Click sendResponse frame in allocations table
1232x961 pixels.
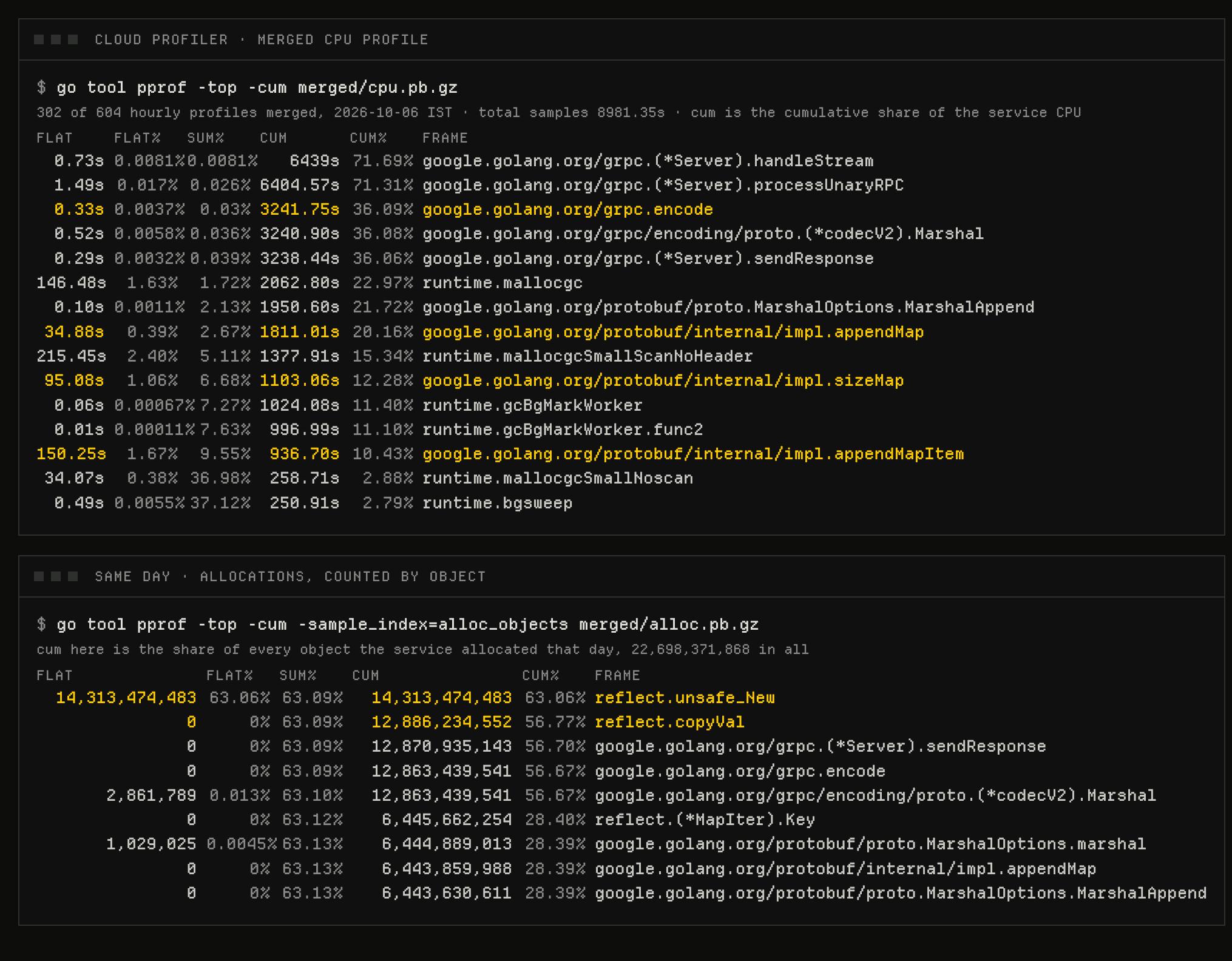[x=821, y=746]
